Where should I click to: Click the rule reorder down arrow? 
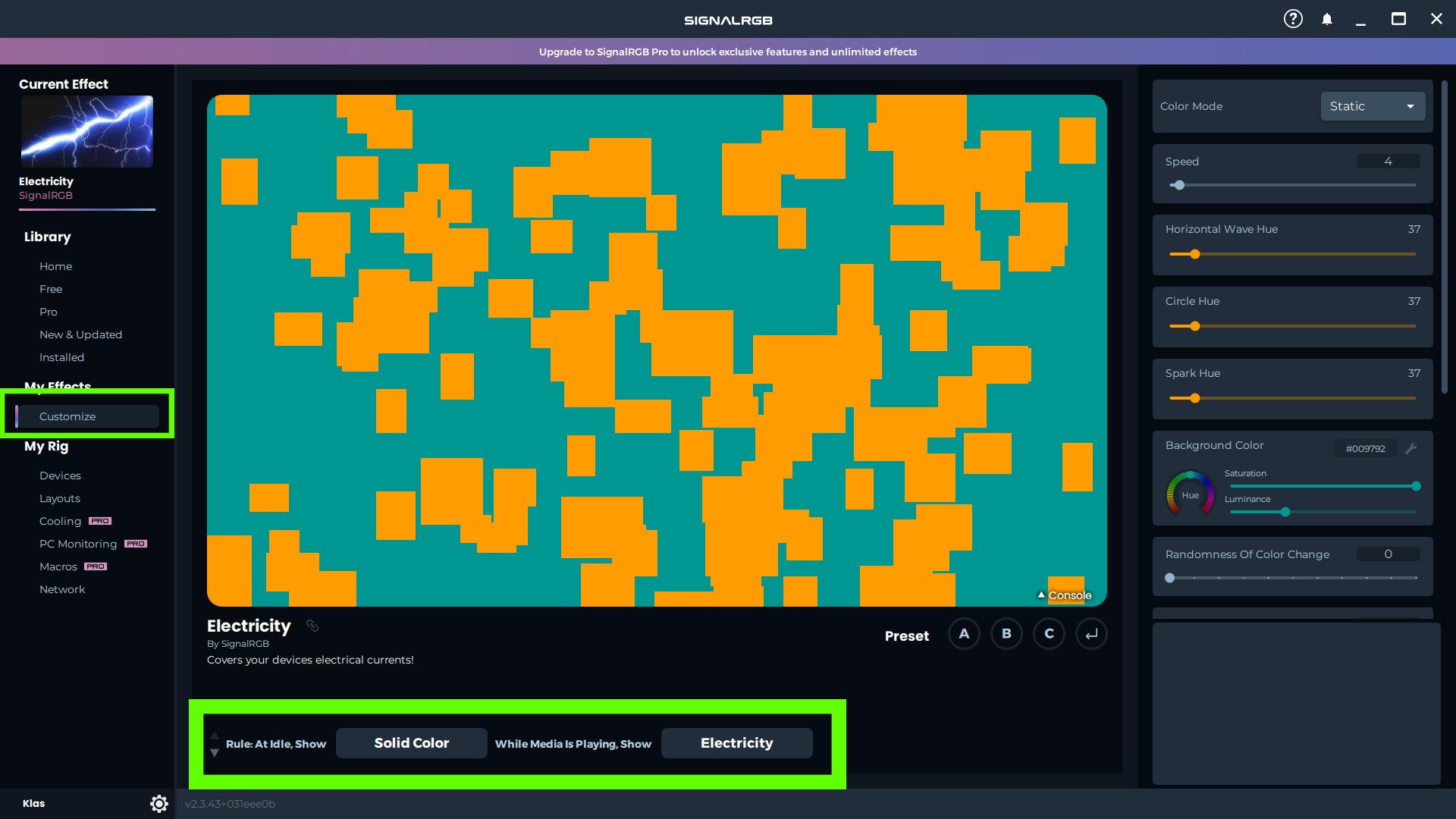215,752
